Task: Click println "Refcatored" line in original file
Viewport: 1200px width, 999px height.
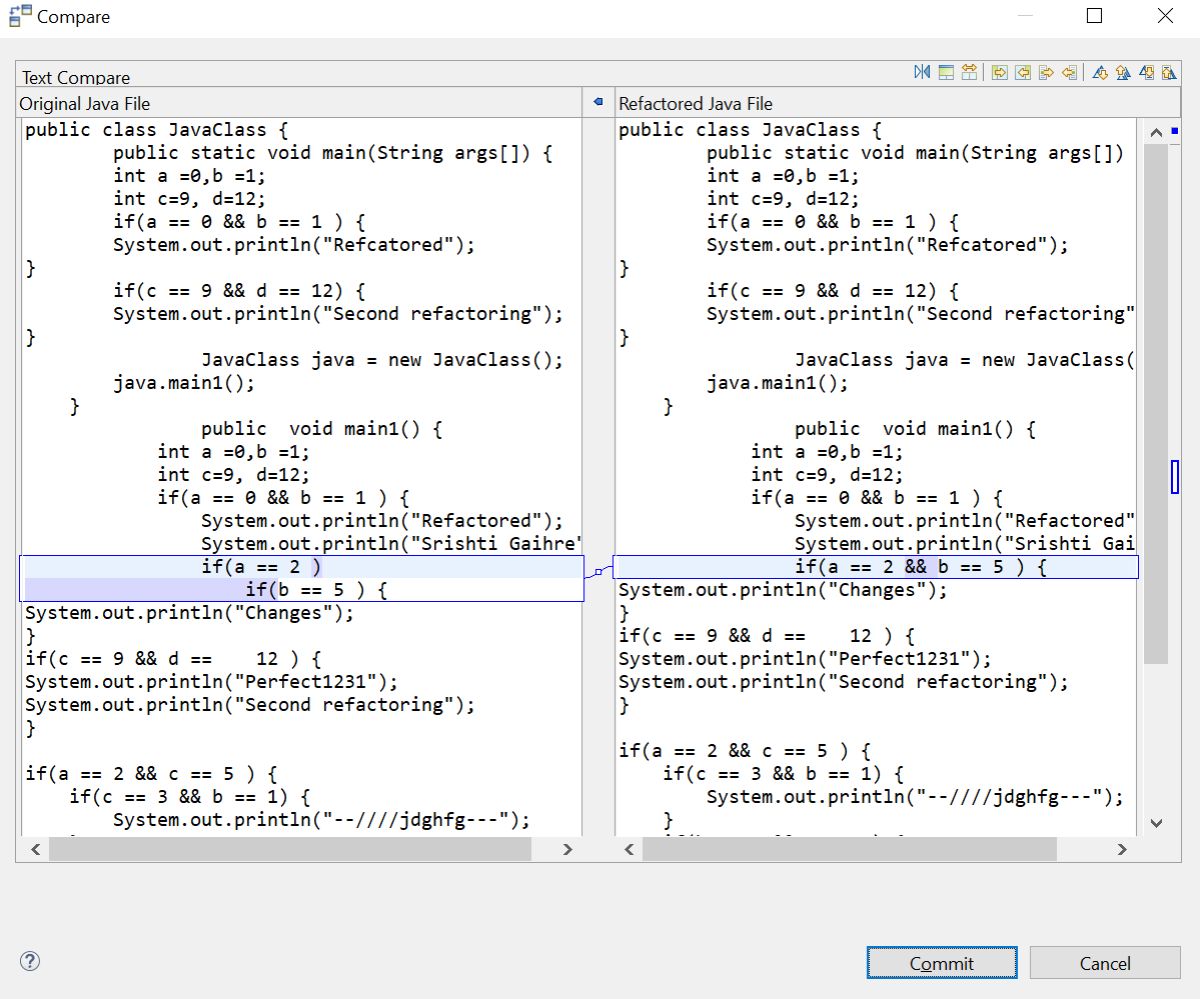Action: [294, 245]
